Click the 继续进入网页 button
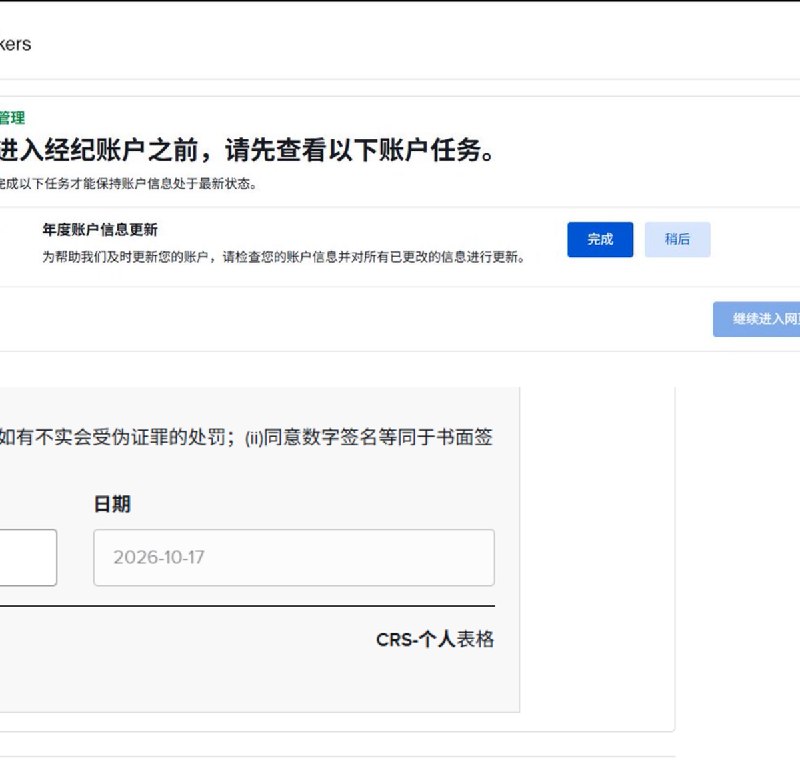 coord(757,319)
